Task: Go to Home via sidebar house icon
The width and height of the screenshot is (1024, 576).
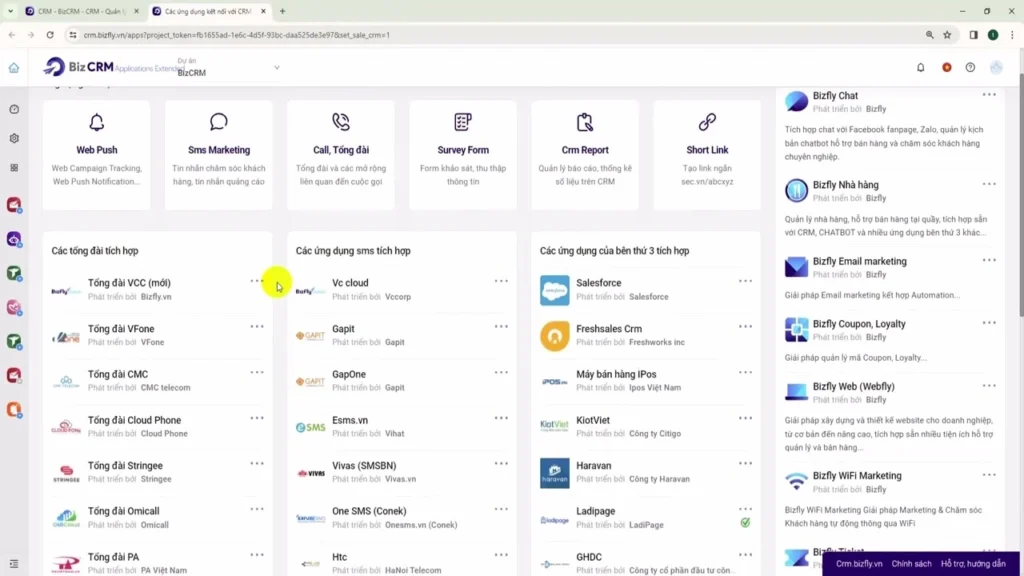Action: click(x=14, y=68)
